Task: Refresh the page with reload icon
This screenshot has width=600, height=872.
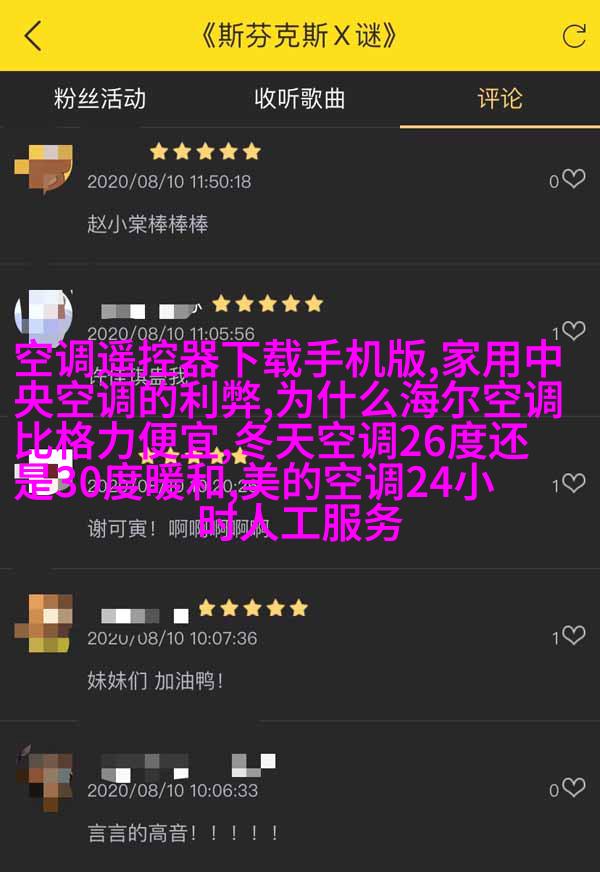Action: tap(574, 36)
